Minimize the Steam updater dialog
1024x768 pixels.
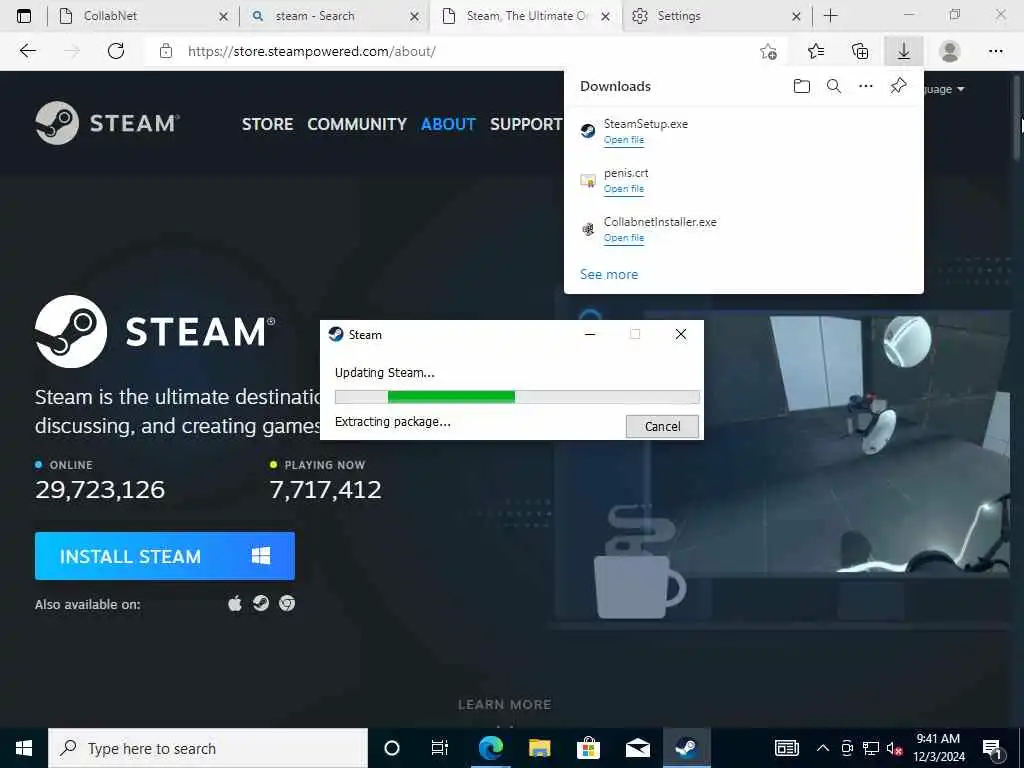pyautogui.click(x=590, y=334)
